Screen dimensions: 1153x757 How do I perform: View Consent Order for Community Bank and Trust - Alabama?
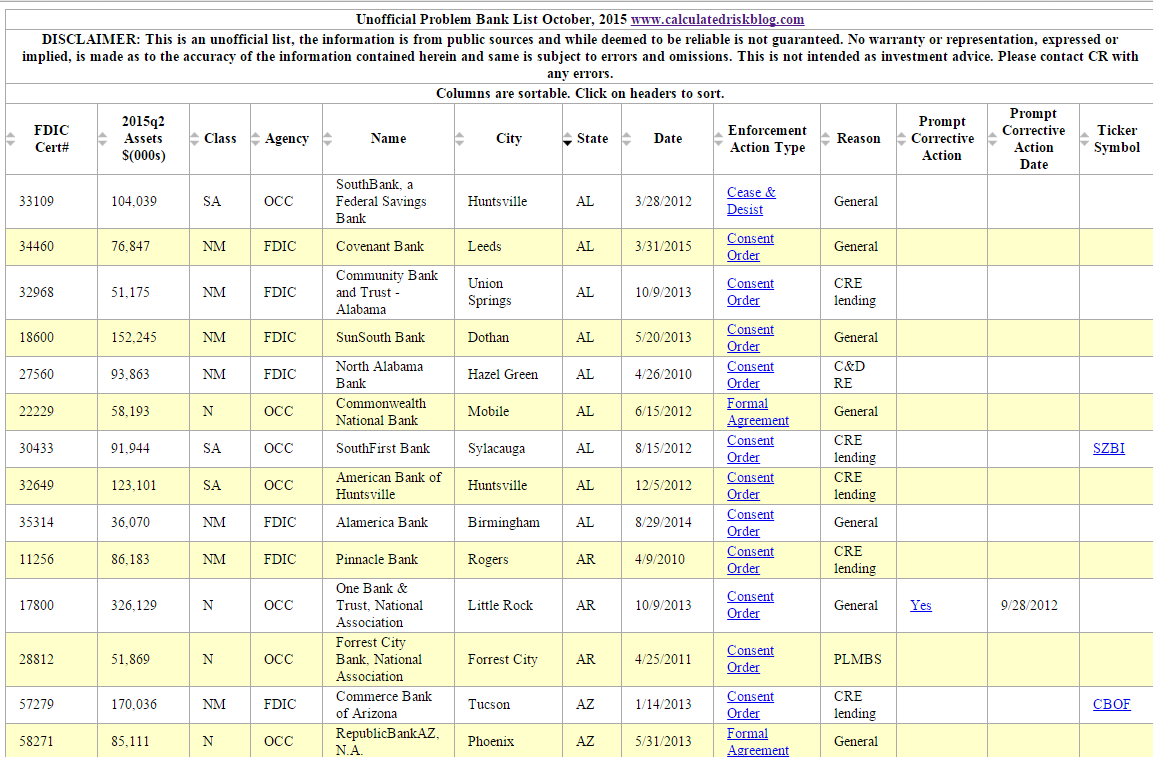coord(750,292)
